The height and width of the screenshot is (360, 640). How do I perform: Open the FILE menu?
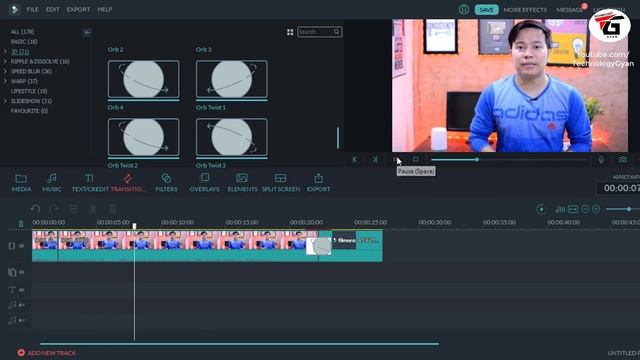(x=33, y=9)
